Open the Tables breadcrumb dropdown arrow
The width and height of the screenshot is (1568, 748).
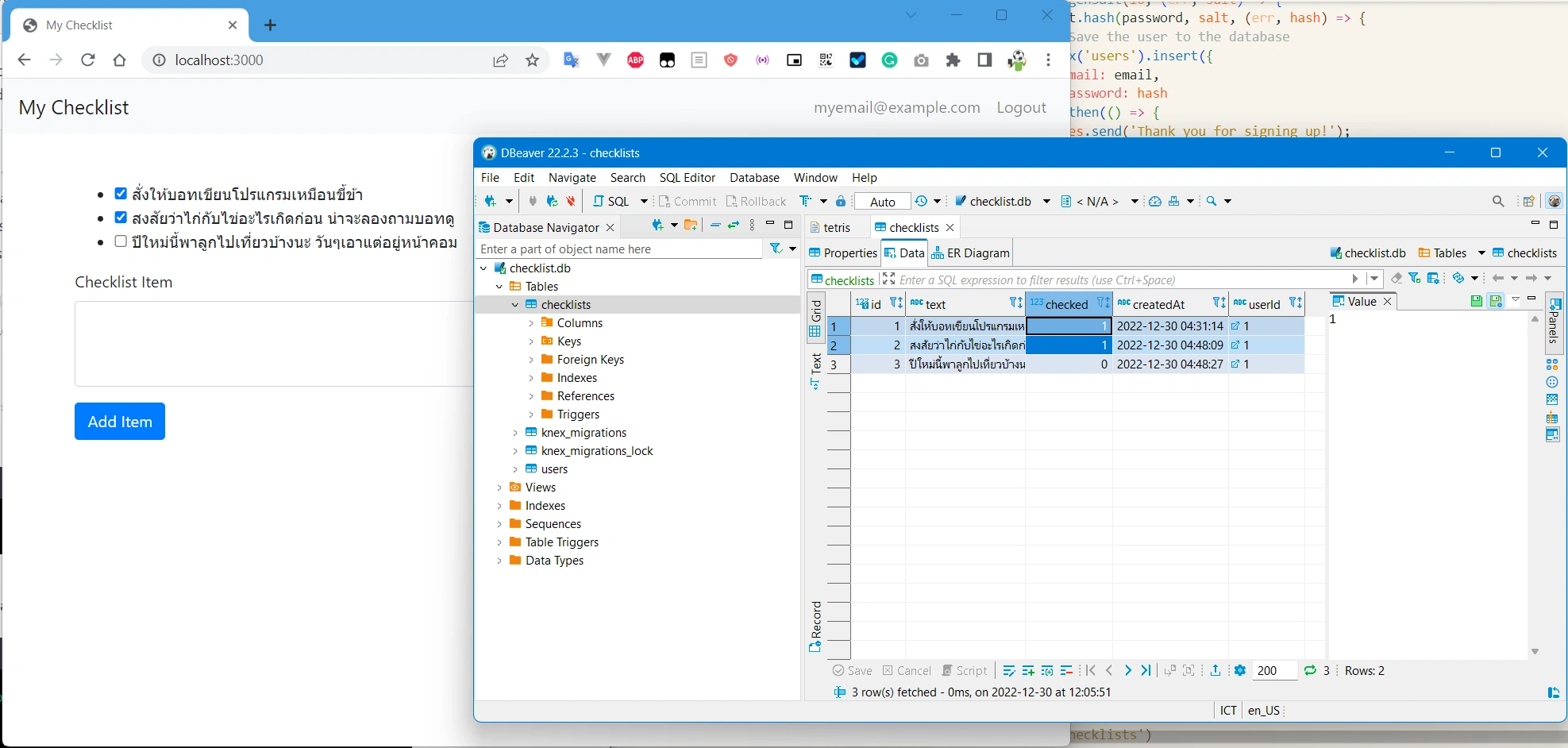click(x=1481, y=253)
